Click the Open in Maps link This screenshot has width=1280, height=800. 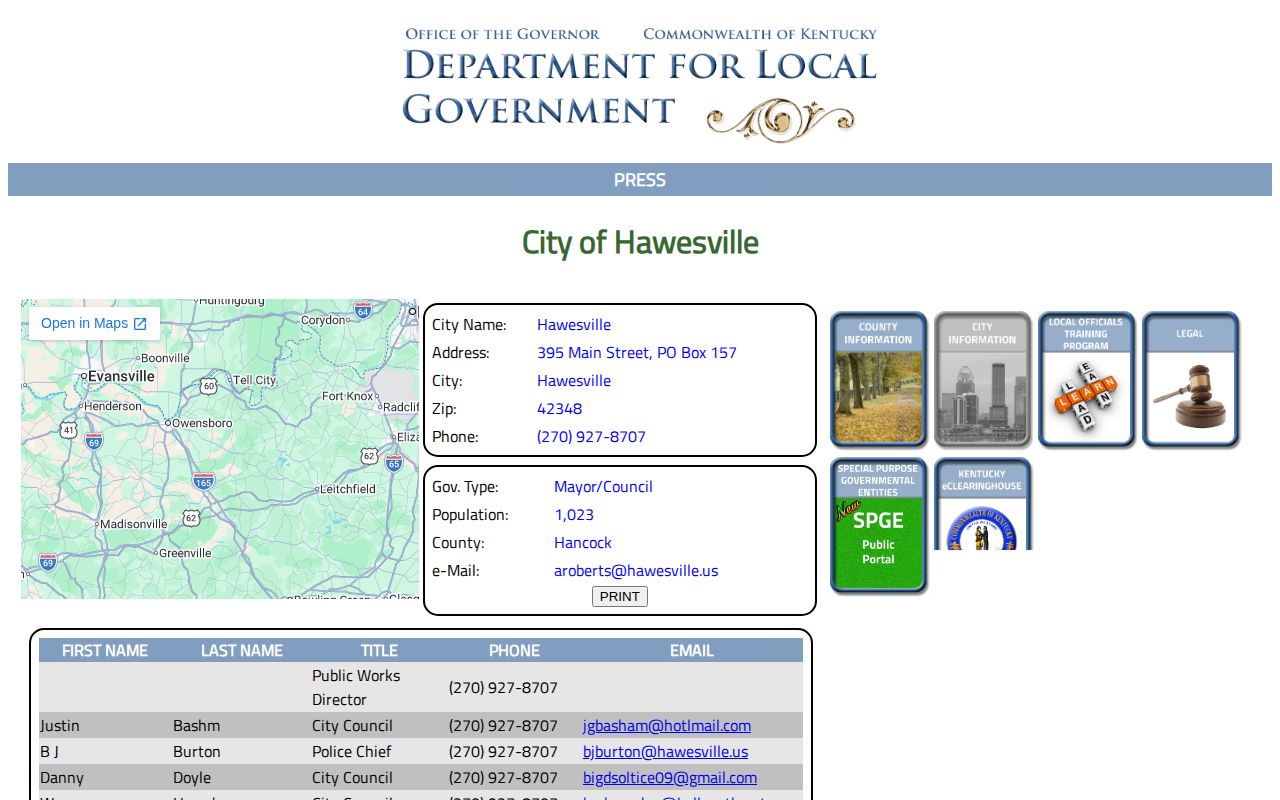94,323
